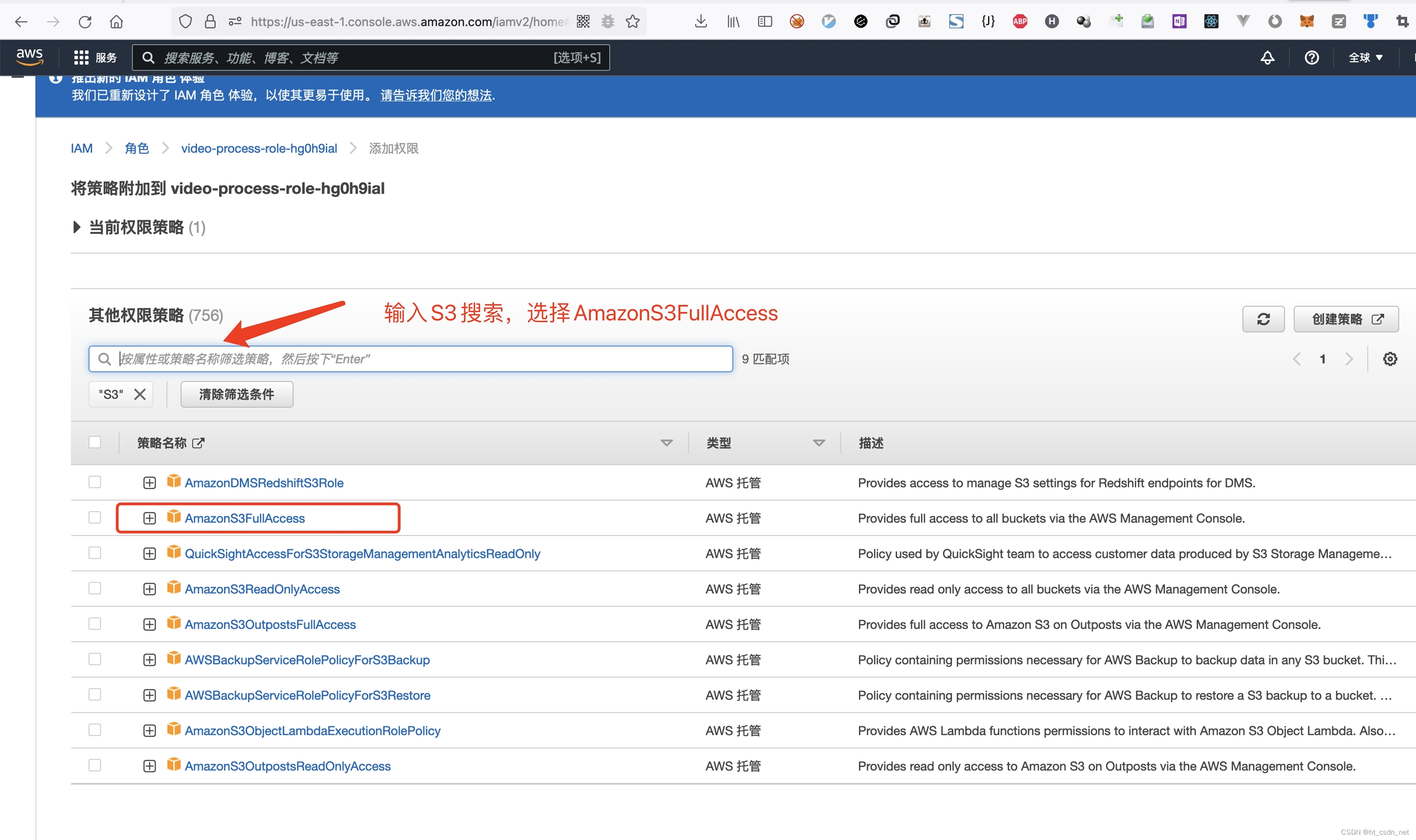The image size is (1416, 840).
Task: Expand AmazonS3ReadOnlyAccess policy details
Action: pyautogui.click(x=150, y=589)
